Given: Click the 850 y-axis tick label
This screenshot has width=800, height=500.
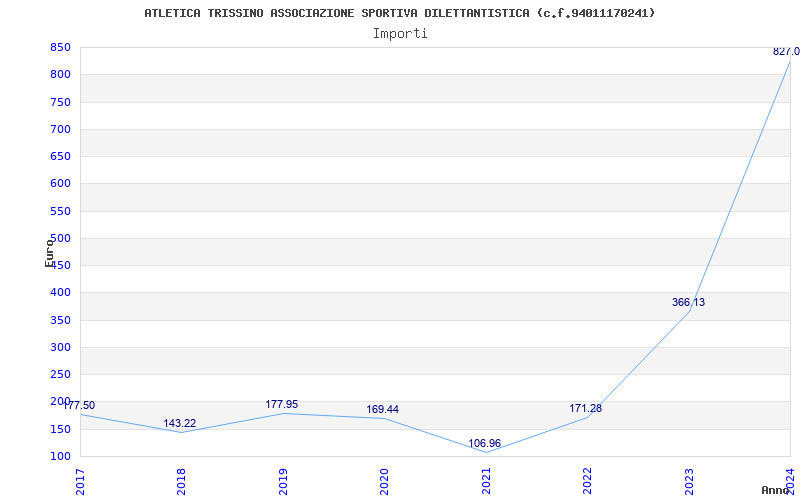Looking at the screenshot, I should pos(60,48).
